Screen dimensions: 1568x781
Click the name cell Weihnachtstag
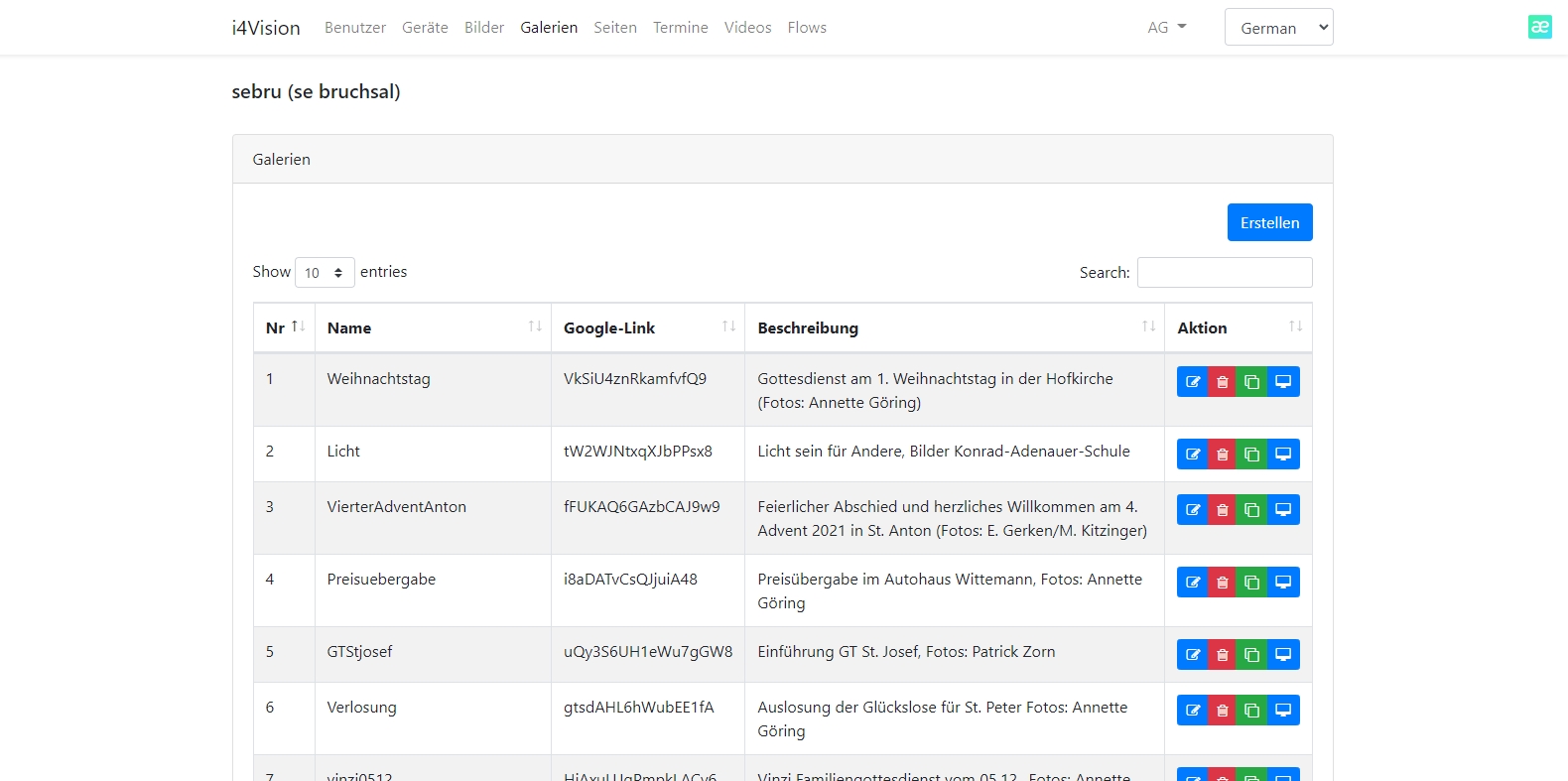point(433,390)
